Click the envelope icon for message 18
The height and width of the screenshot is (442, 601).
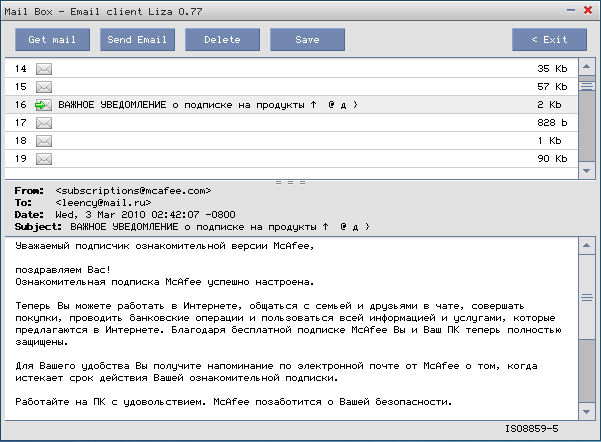point(44,141)
